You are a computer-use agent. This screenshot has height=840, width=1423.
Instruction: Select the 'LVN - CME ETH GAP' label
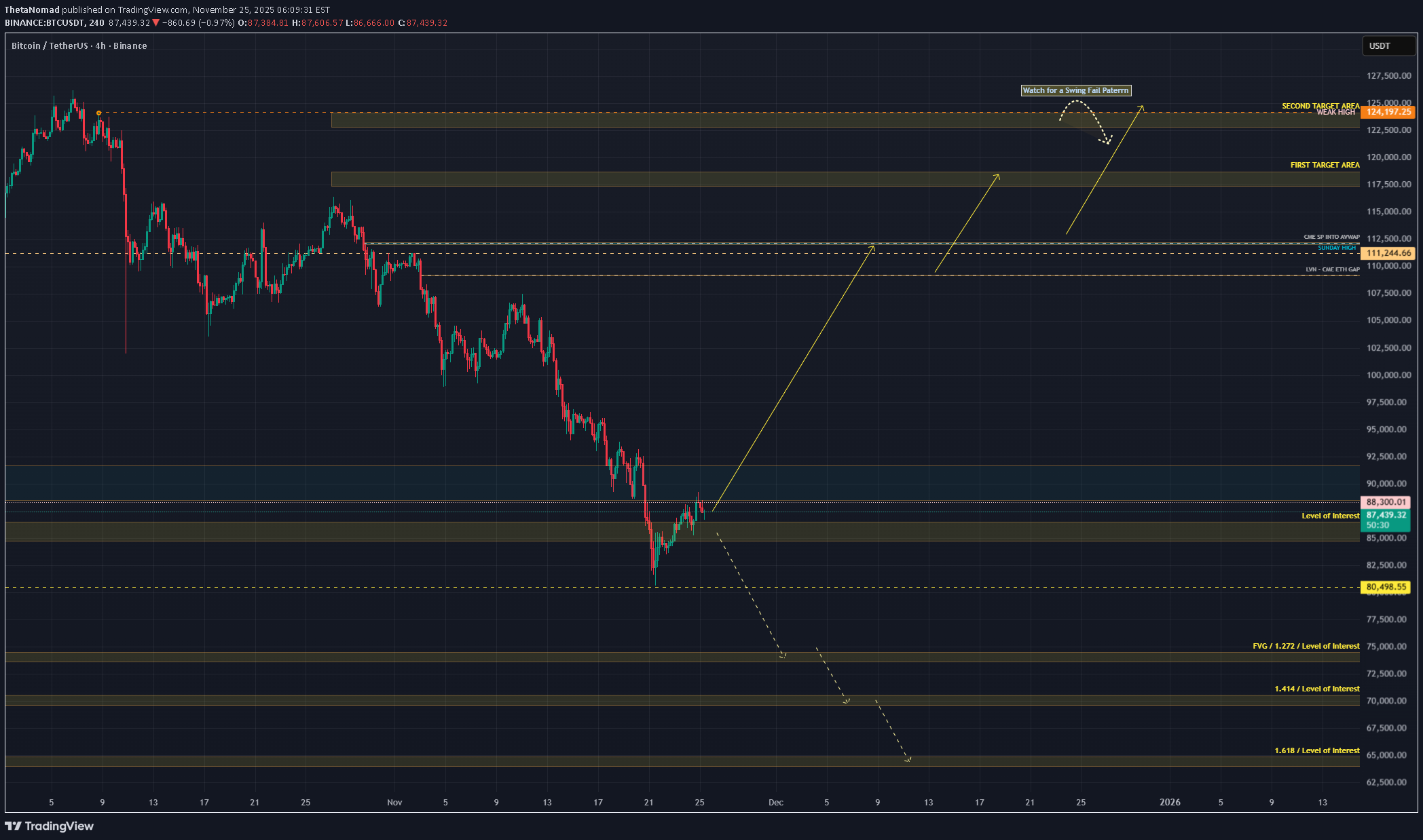pyautogui.click(x=1332, y=269)
